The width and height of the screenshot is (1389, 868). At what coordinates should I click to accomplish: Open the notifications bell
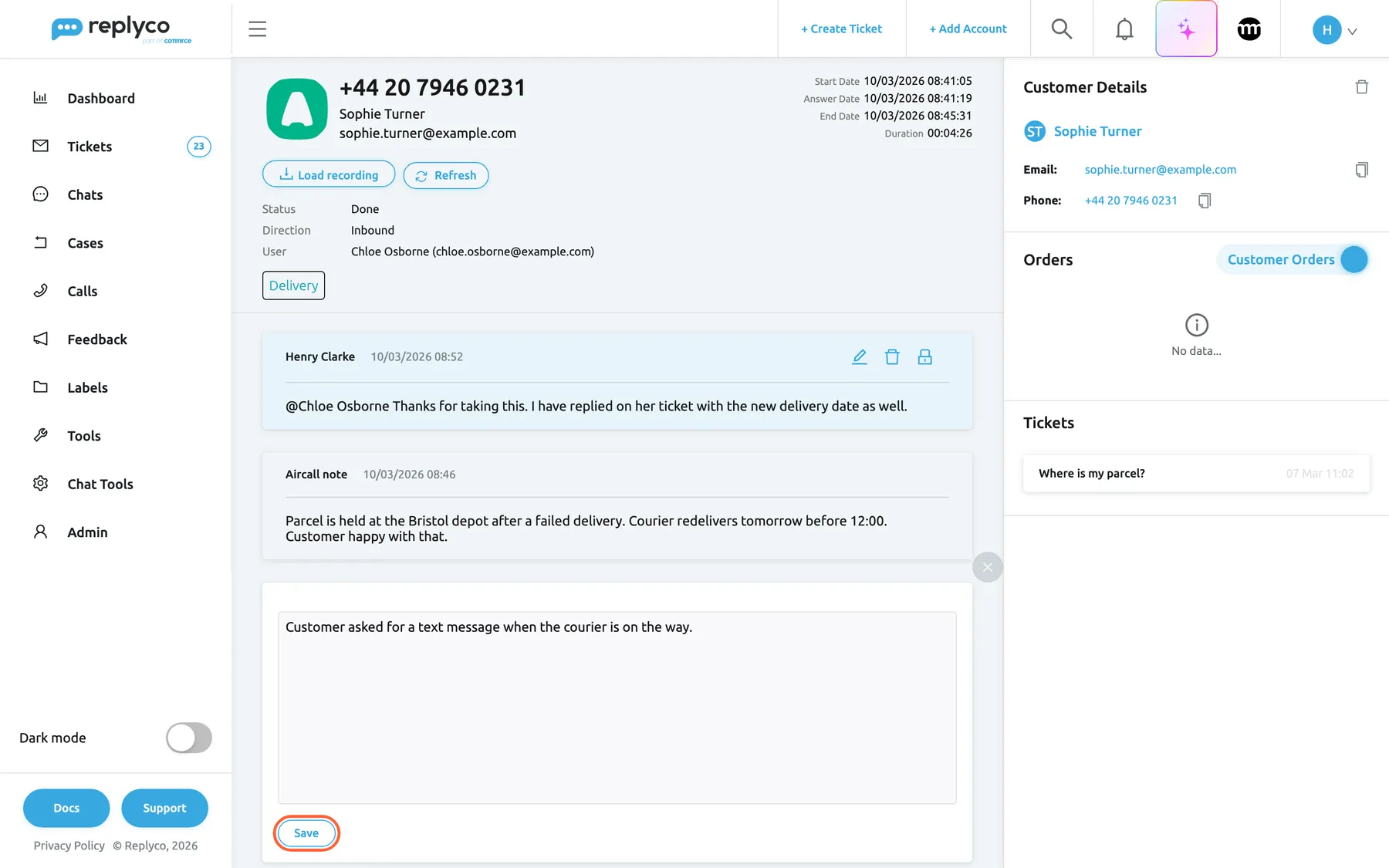[1124, 29]
